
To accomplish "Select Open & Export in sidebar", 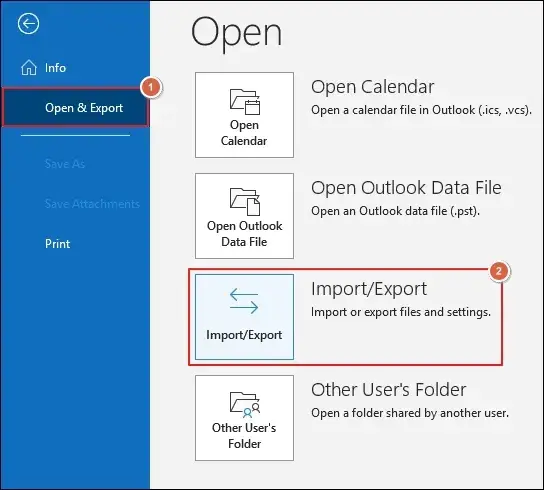I will tap(75, 108).
